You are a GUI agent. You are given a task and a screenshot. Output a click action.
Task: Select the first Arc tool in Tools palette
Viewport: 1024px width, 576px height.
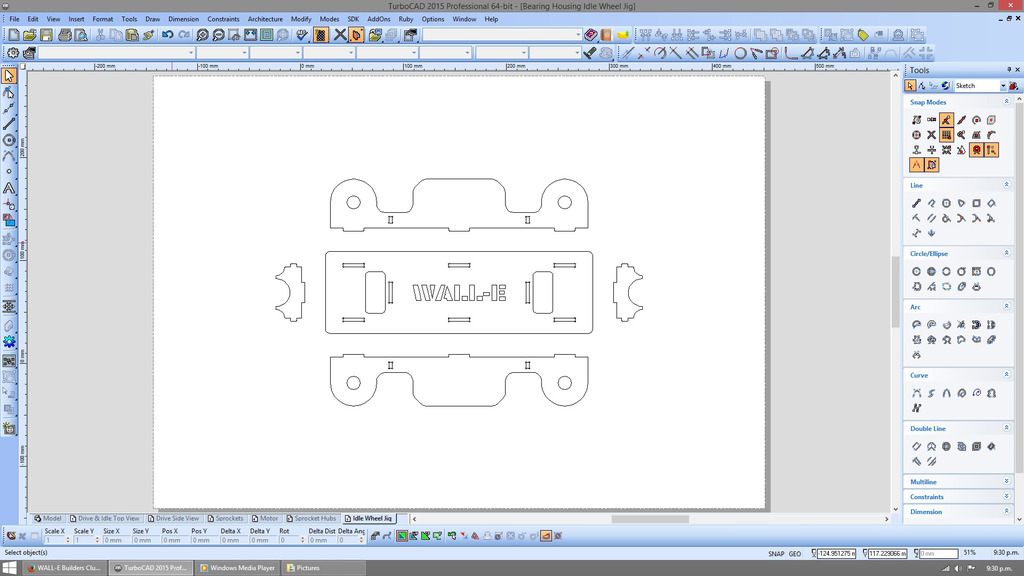coord(916,325)
